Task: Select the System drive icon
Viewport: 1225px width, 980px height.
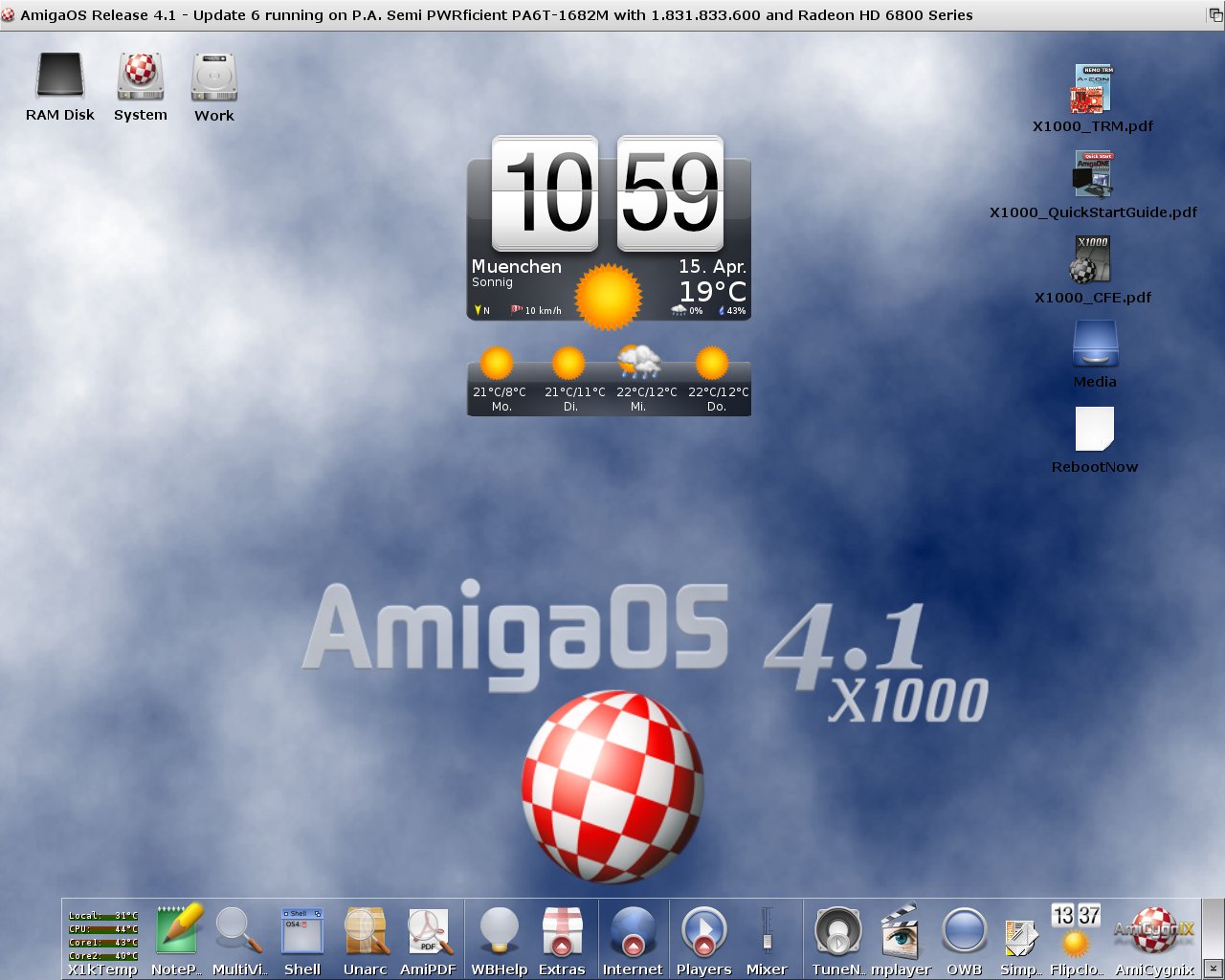Action: point(141,77)
